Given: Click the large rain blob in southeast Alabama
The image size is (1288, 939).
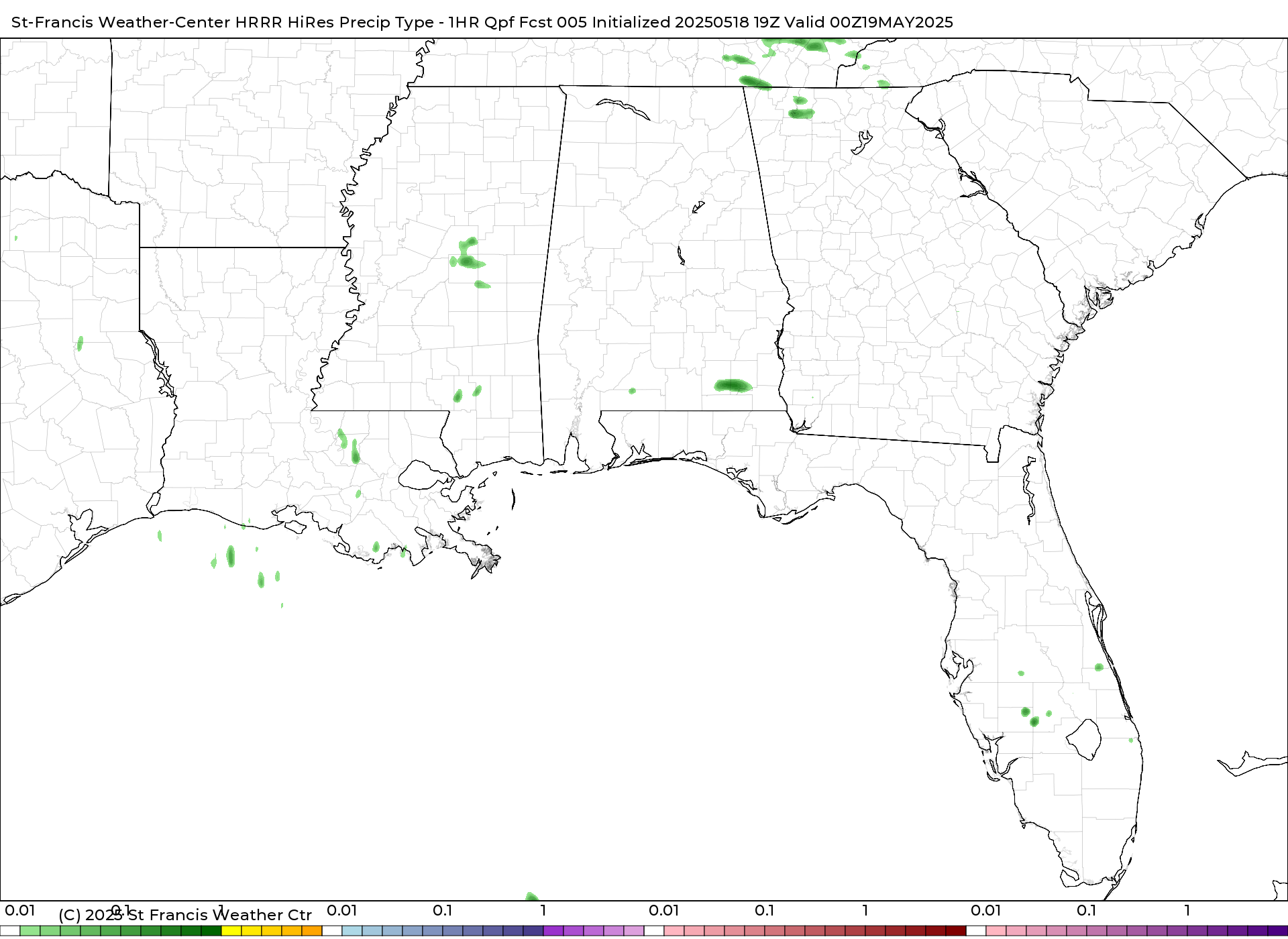Looking at the screenshot, I should coord(733,386).
